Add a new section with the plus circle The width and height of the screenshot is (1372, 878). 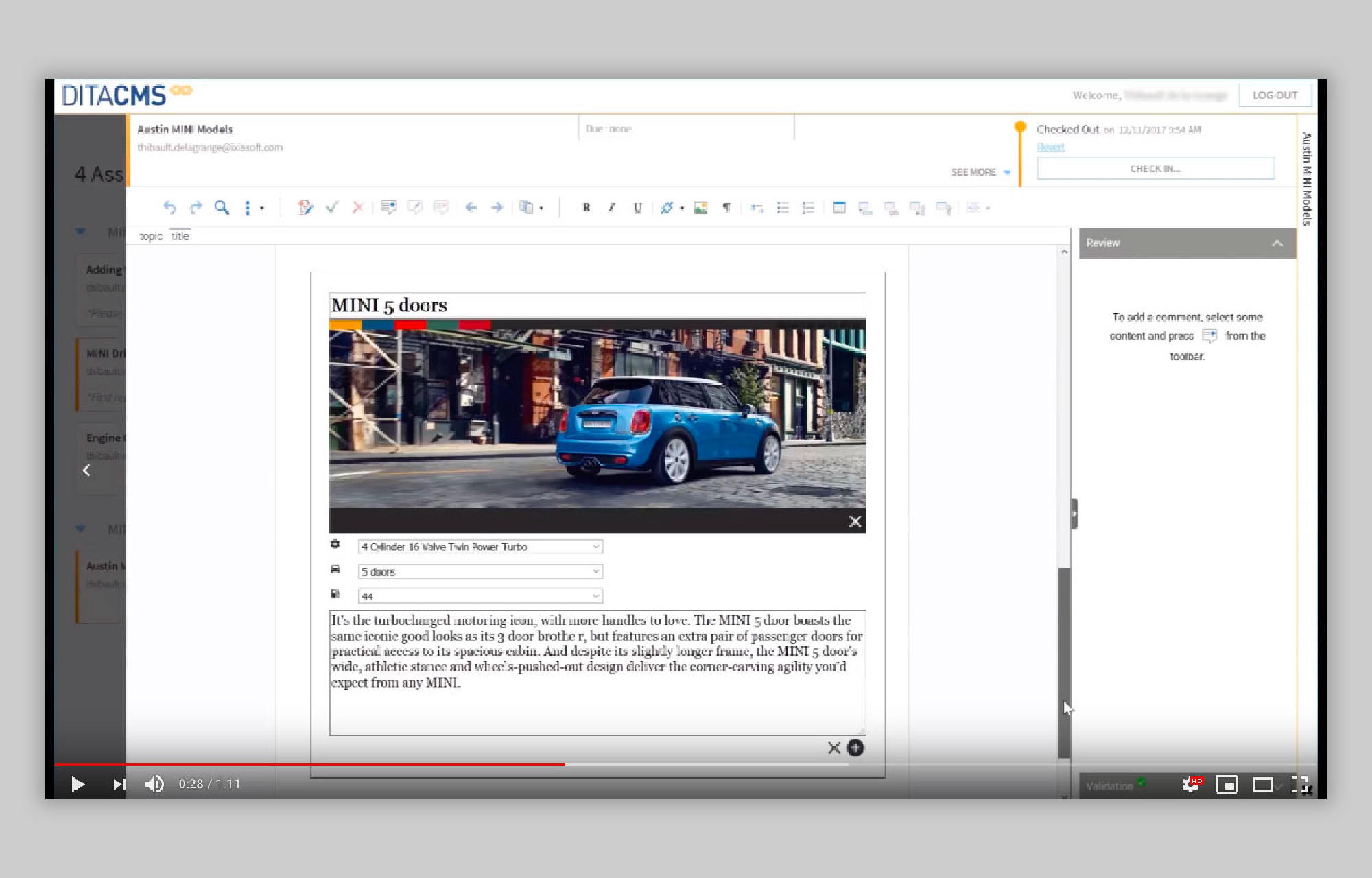point(855,748)
